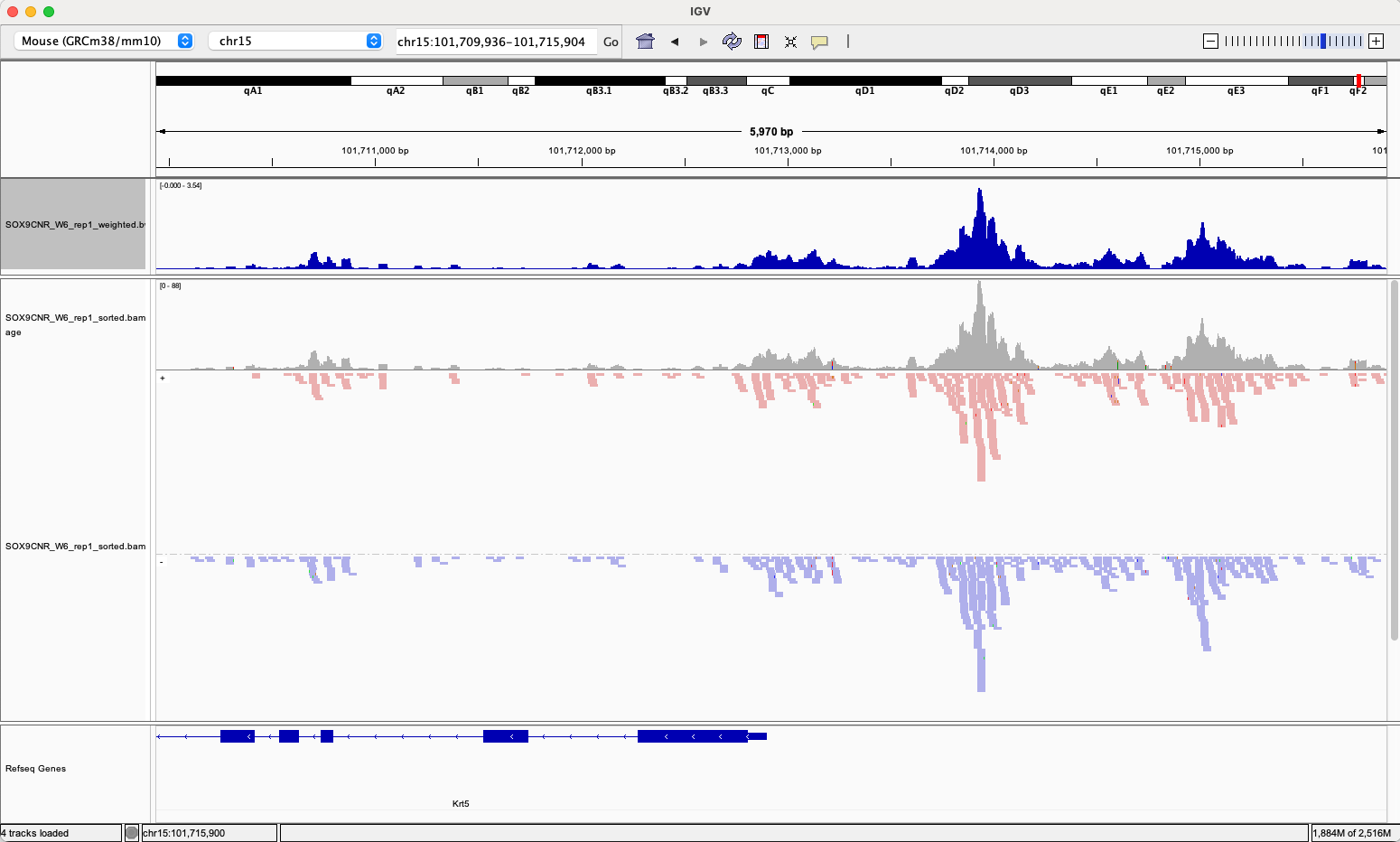Viewport: 1400px width, 842px height.
Task: Define a region of interest icon
Action: (761, 42)
